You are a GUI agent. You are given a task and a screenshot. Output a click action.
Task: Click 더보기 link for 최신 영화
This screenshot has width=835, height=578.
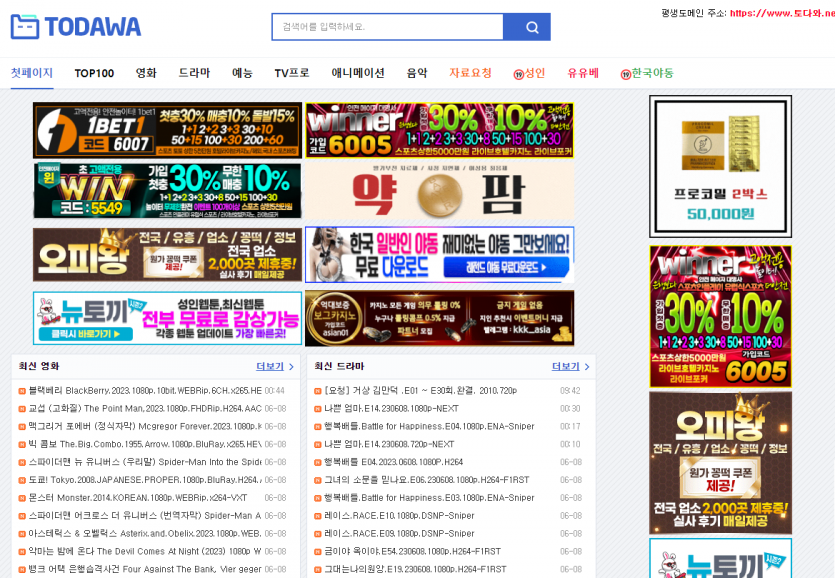(270, 367)
